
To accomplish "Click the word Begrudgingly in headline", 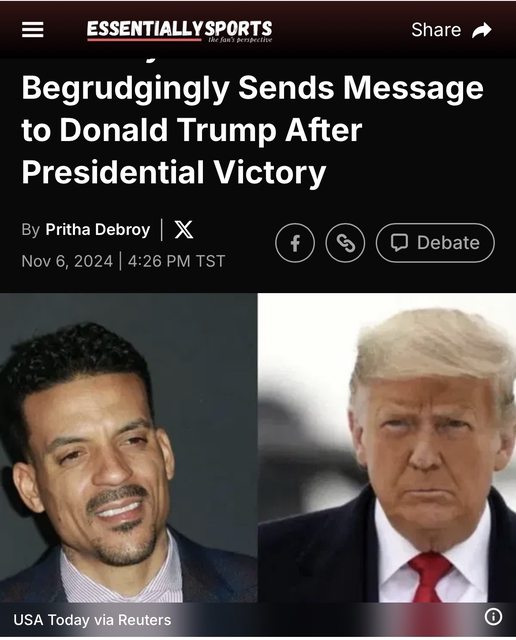I will (125, 89).
